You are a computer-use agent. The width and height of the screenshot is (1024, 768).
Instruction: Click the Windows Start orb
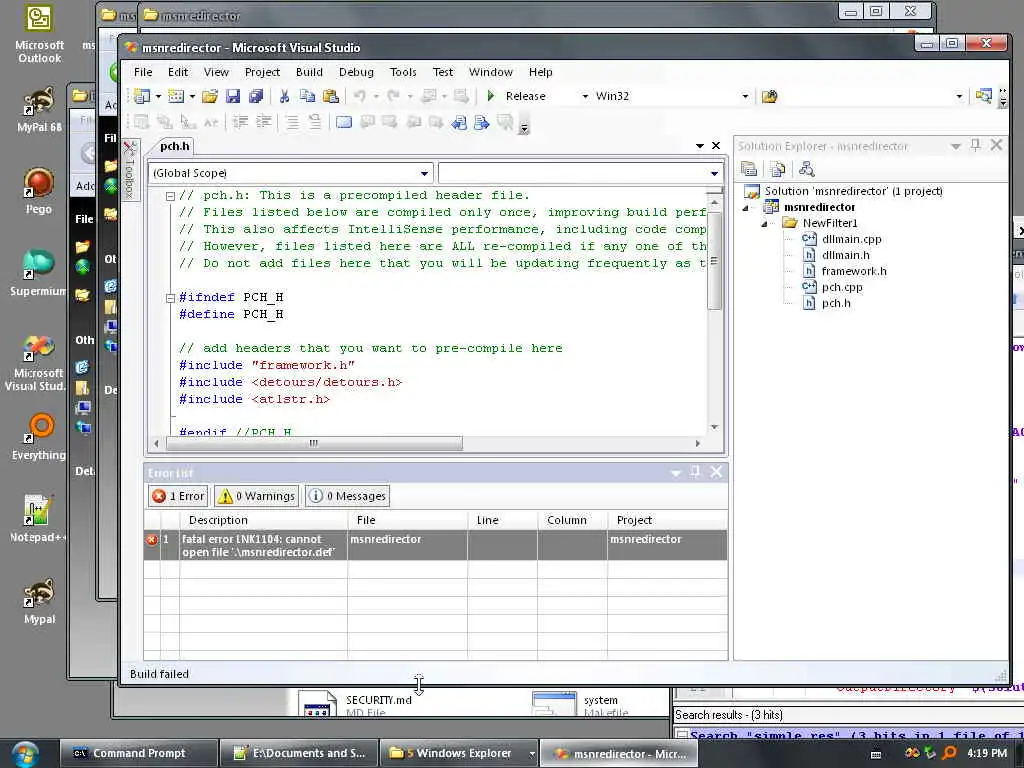coord(25,754)
